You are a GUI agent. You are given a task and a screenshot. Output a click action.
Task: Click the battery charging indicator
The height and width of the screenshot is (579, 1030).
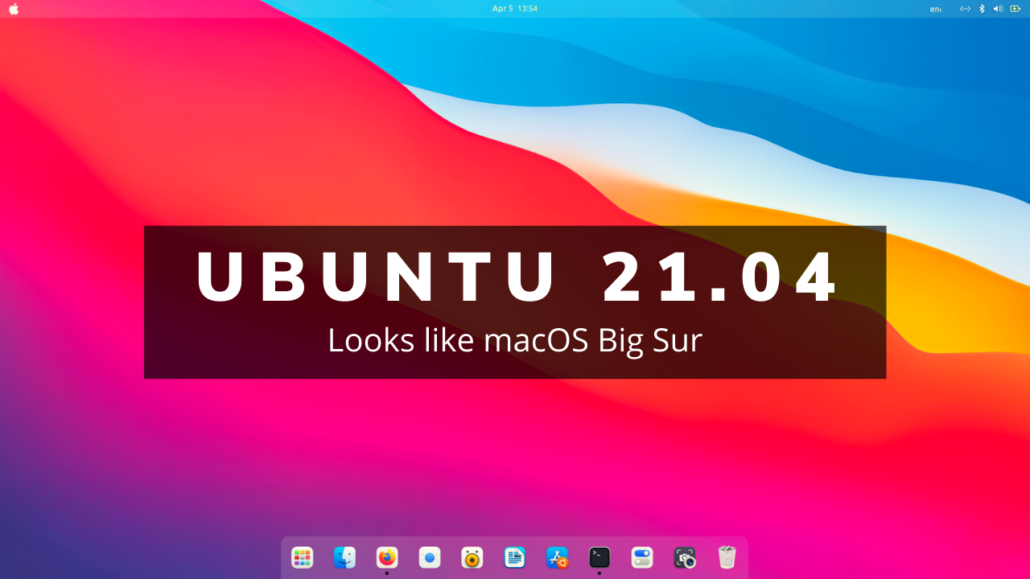point(1015,9)
